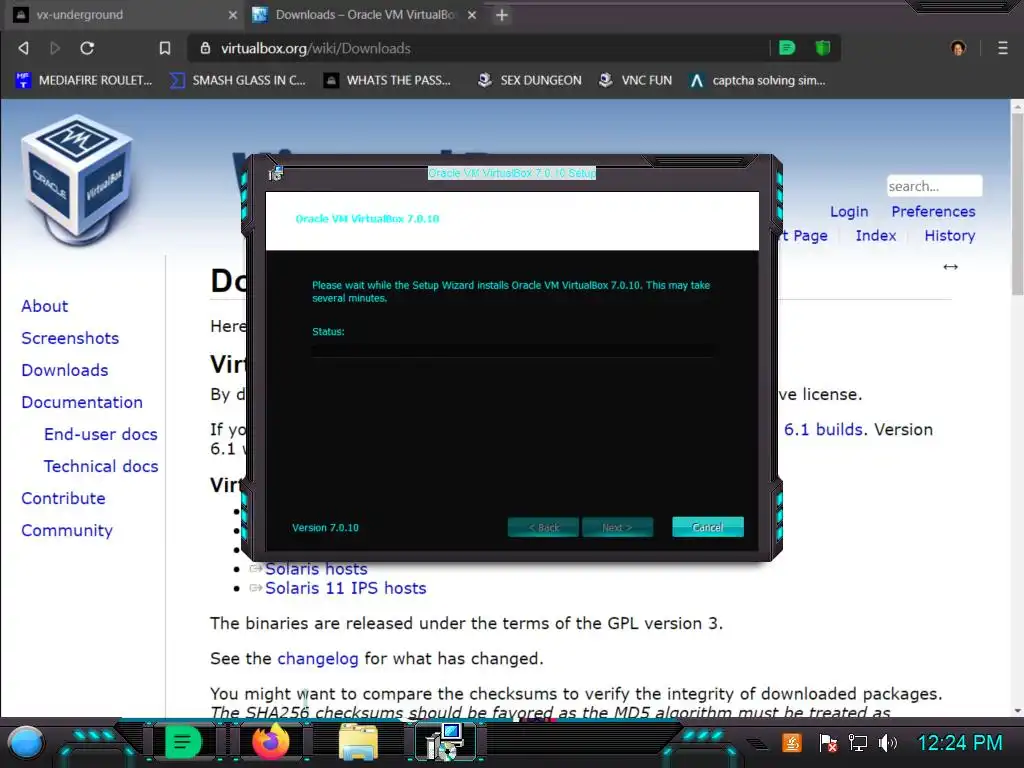
Task: Click the browser back arrow
Action: tap(24, 48)
